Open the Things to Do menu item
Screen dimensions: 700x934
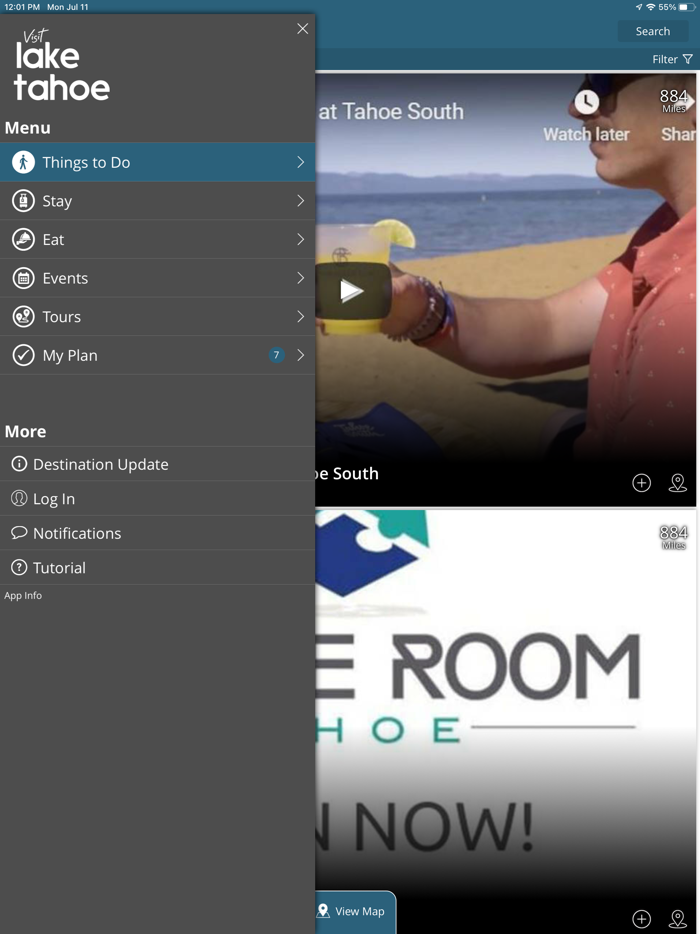pyautogui.click(x=157, y=162)
